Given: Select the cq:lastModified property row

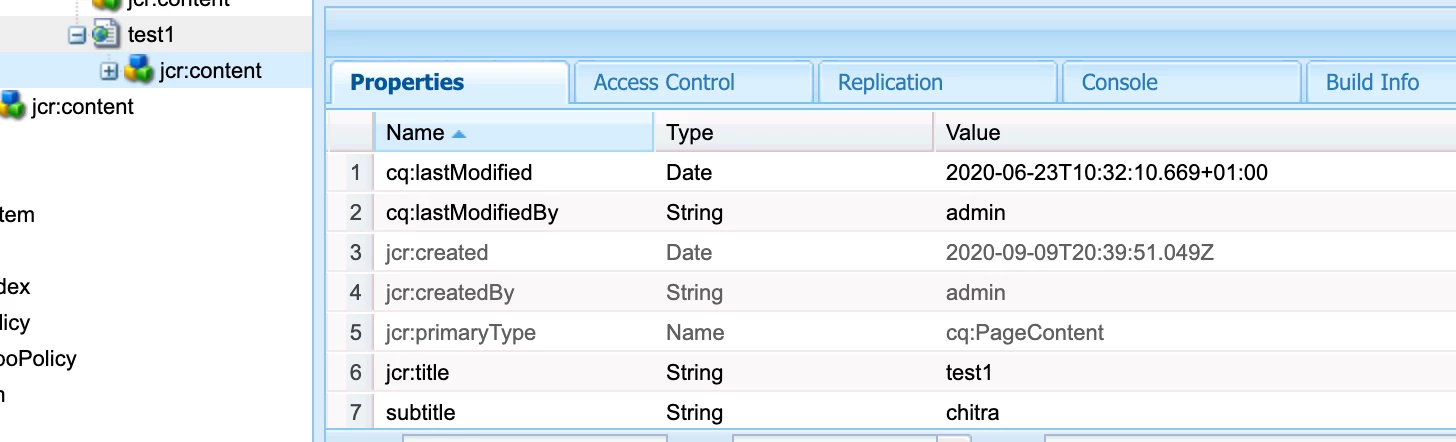Looking at the screenshot, I should [x=459, y=173].
